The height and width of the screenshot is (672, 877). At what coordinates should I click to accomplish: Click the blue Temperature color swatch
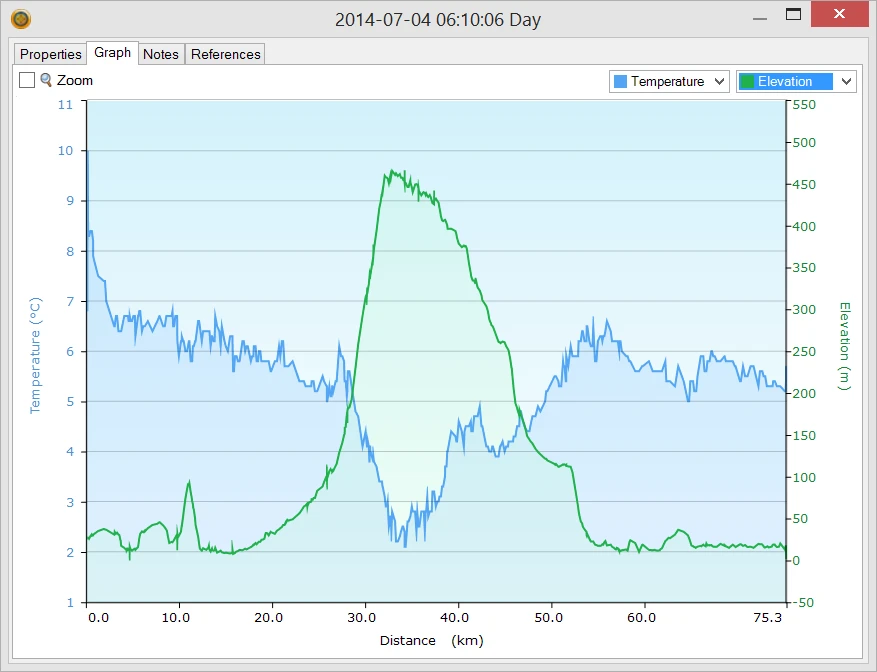pos(621,82)
